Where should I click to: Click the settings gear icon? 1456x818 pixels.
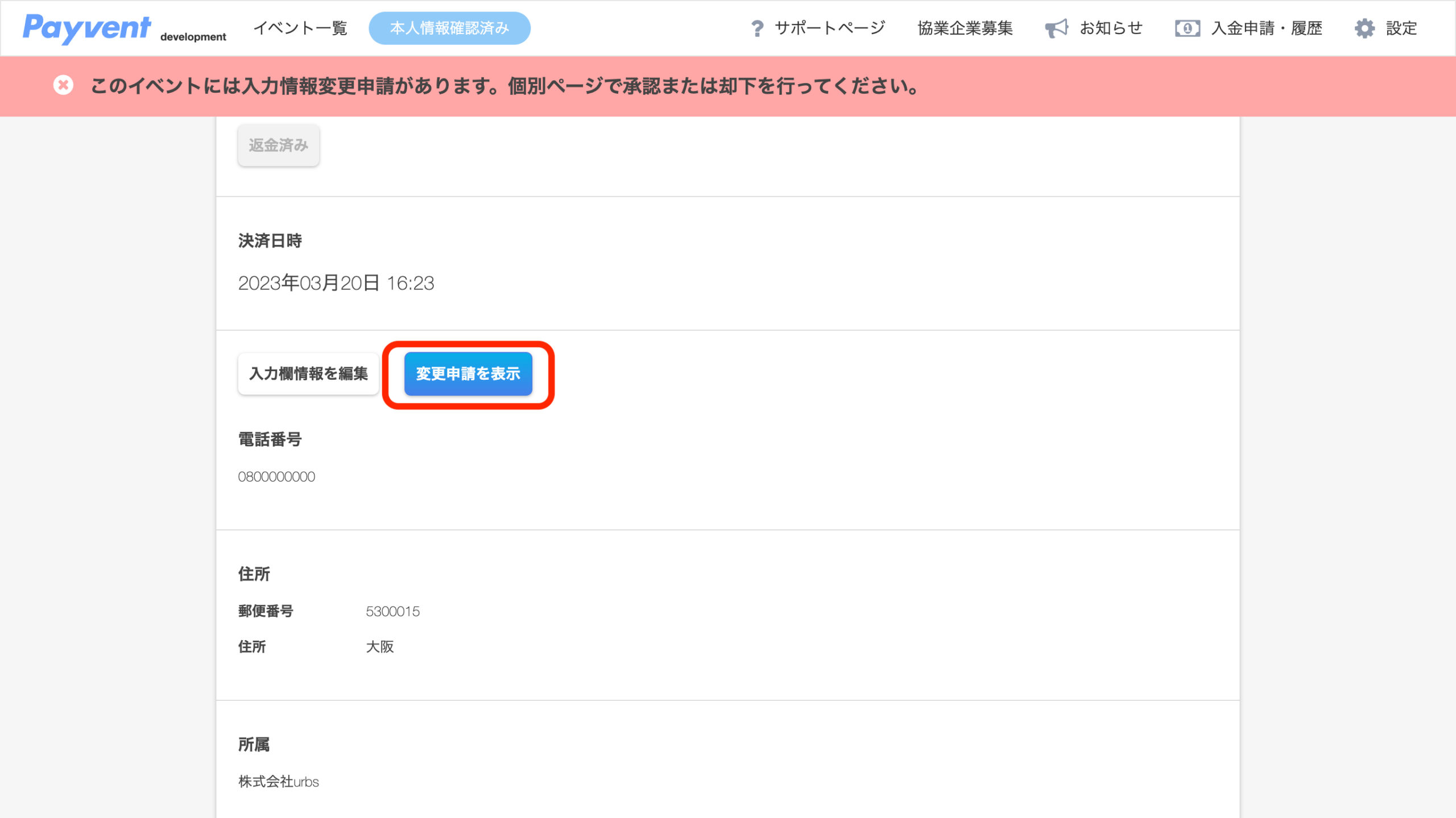[1364, 28]
